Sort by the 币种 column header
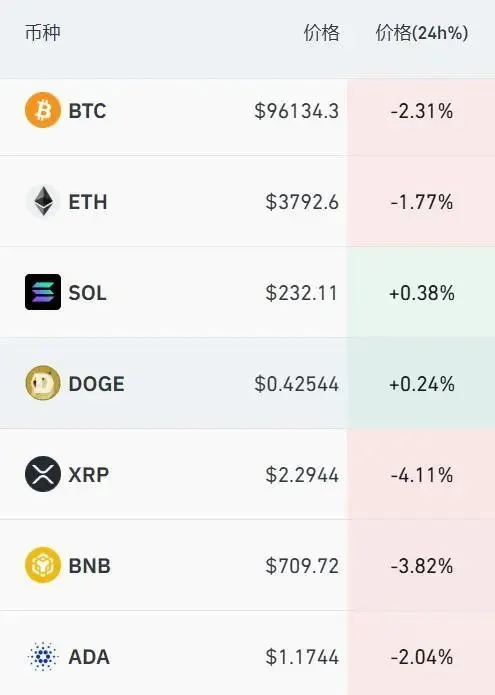 pos(43,33)
